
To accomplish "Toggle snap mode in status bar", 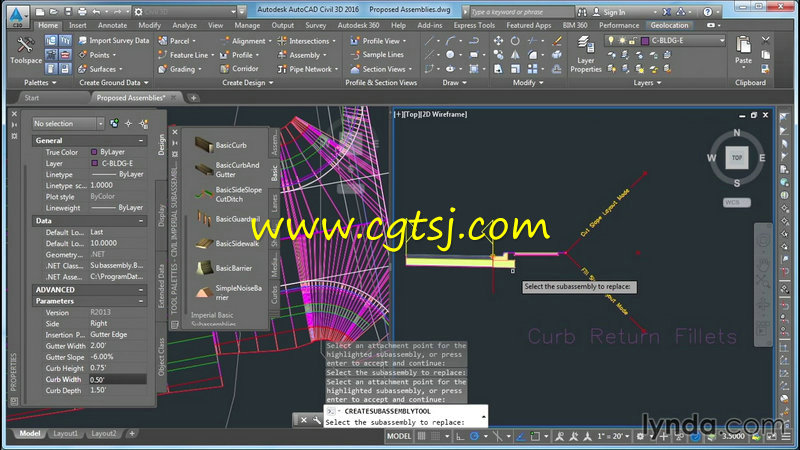I will point(435,436).
